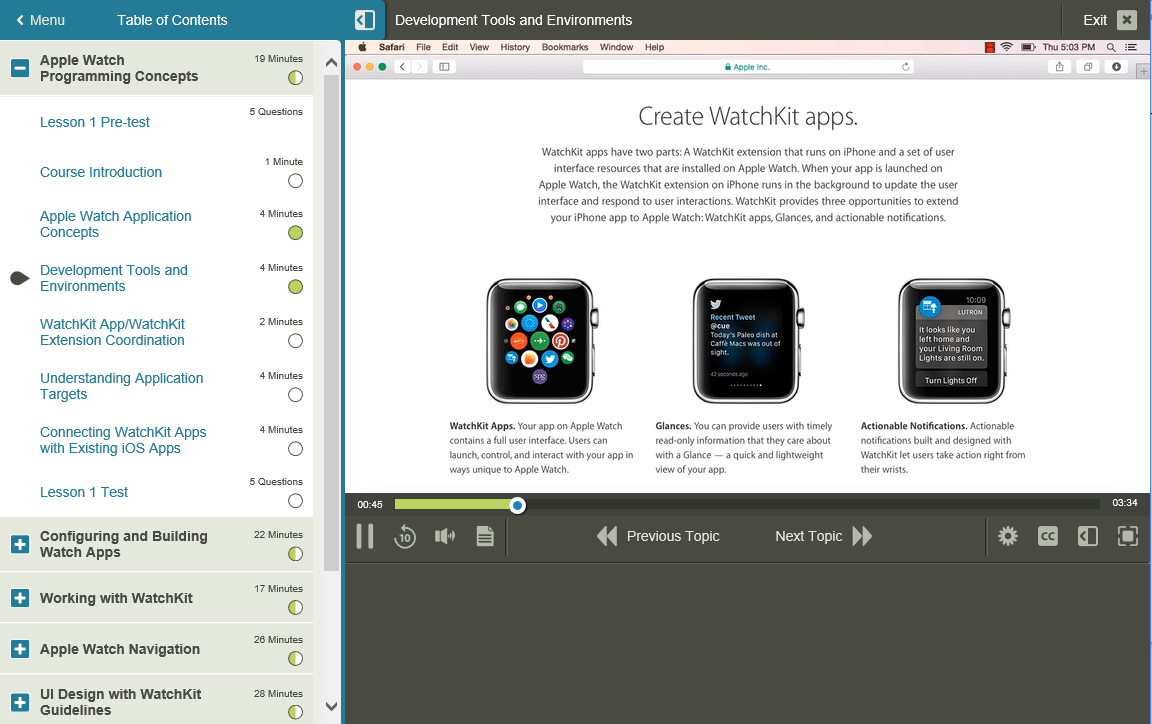This screenshot has height=724, width=1152.
Task: Select the Course Introduction topic
Action: point(100,172)
